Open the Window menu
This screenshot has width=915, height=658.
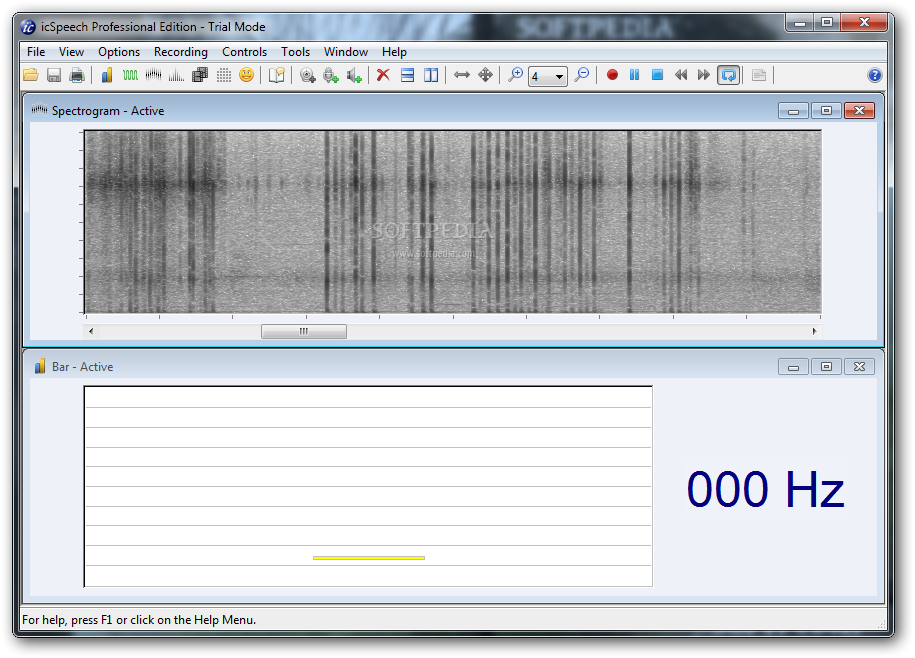pyautogui.click(x=346, y=52)
